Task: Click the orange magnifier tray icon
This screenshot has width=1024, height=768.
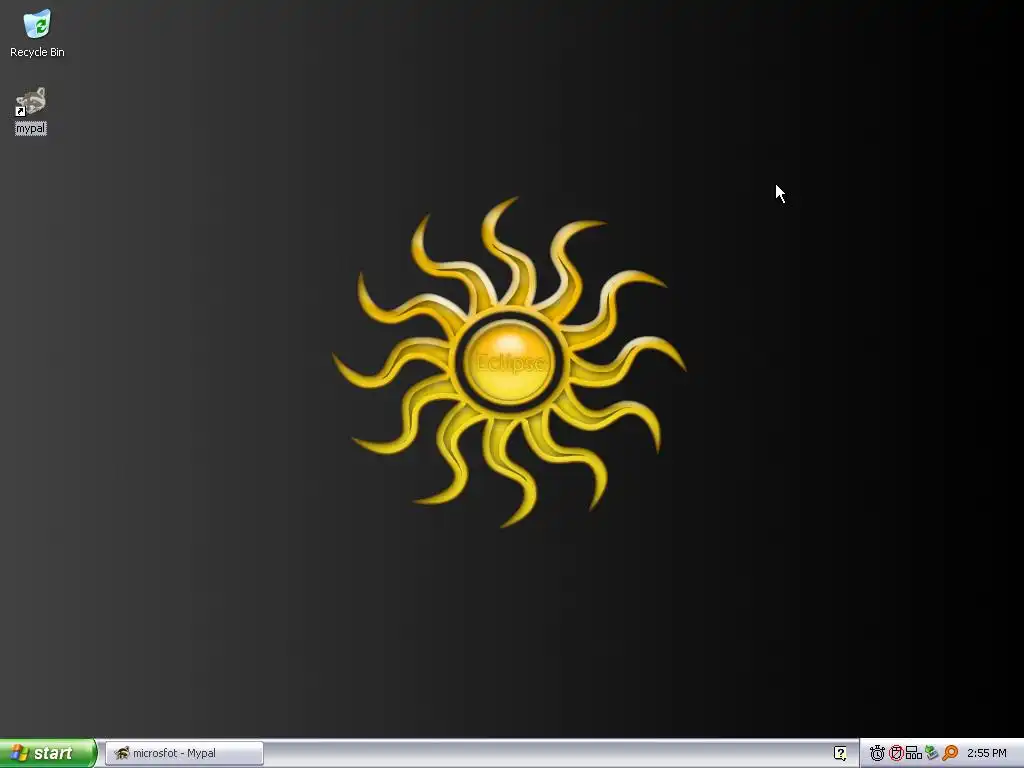Action: click(950, 753)
